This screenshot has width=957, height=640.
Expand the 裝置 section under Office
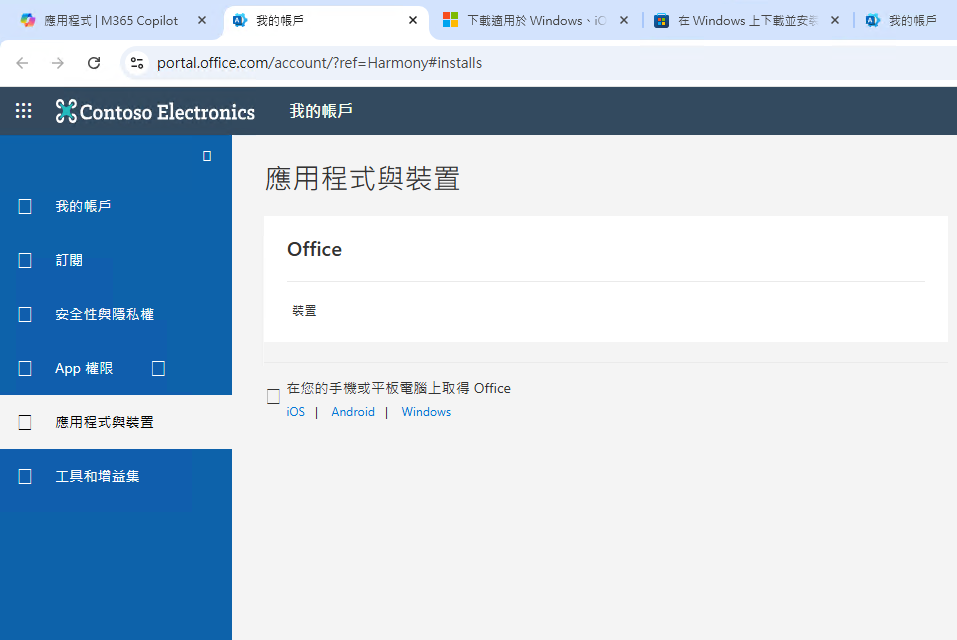304,311
